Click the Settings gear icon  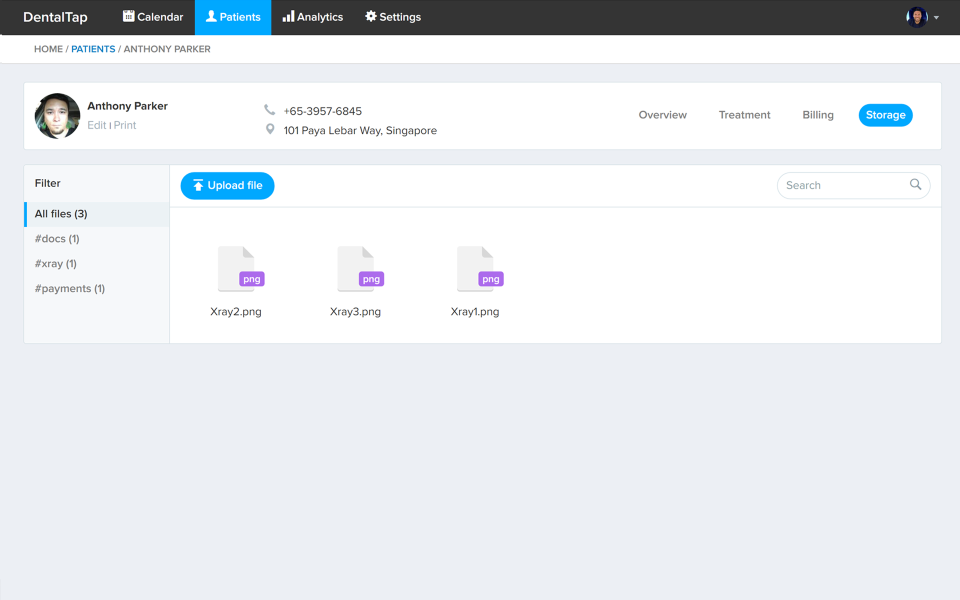click(371, 17)
